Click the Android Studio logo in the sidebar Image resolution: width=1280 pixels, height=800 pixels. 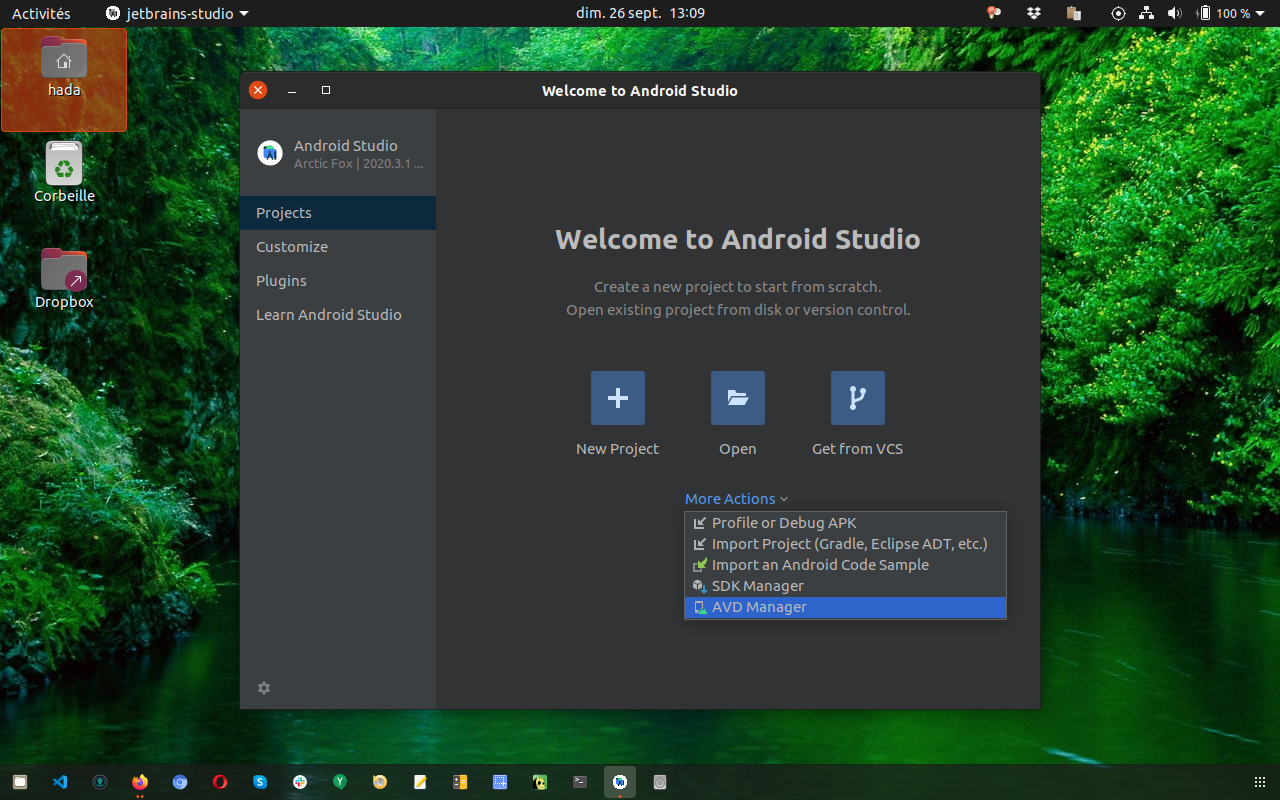click(x=270, y=153)
